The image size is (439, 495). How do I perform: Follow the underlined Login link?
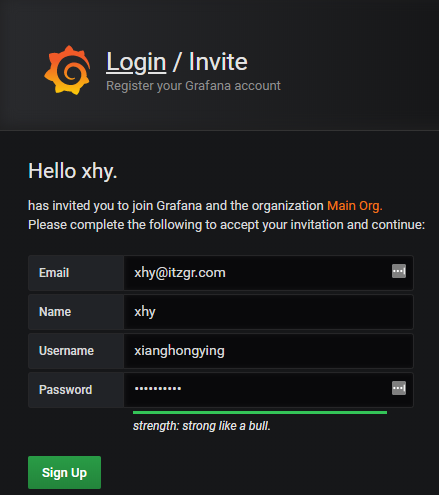[x=136, y=62]
